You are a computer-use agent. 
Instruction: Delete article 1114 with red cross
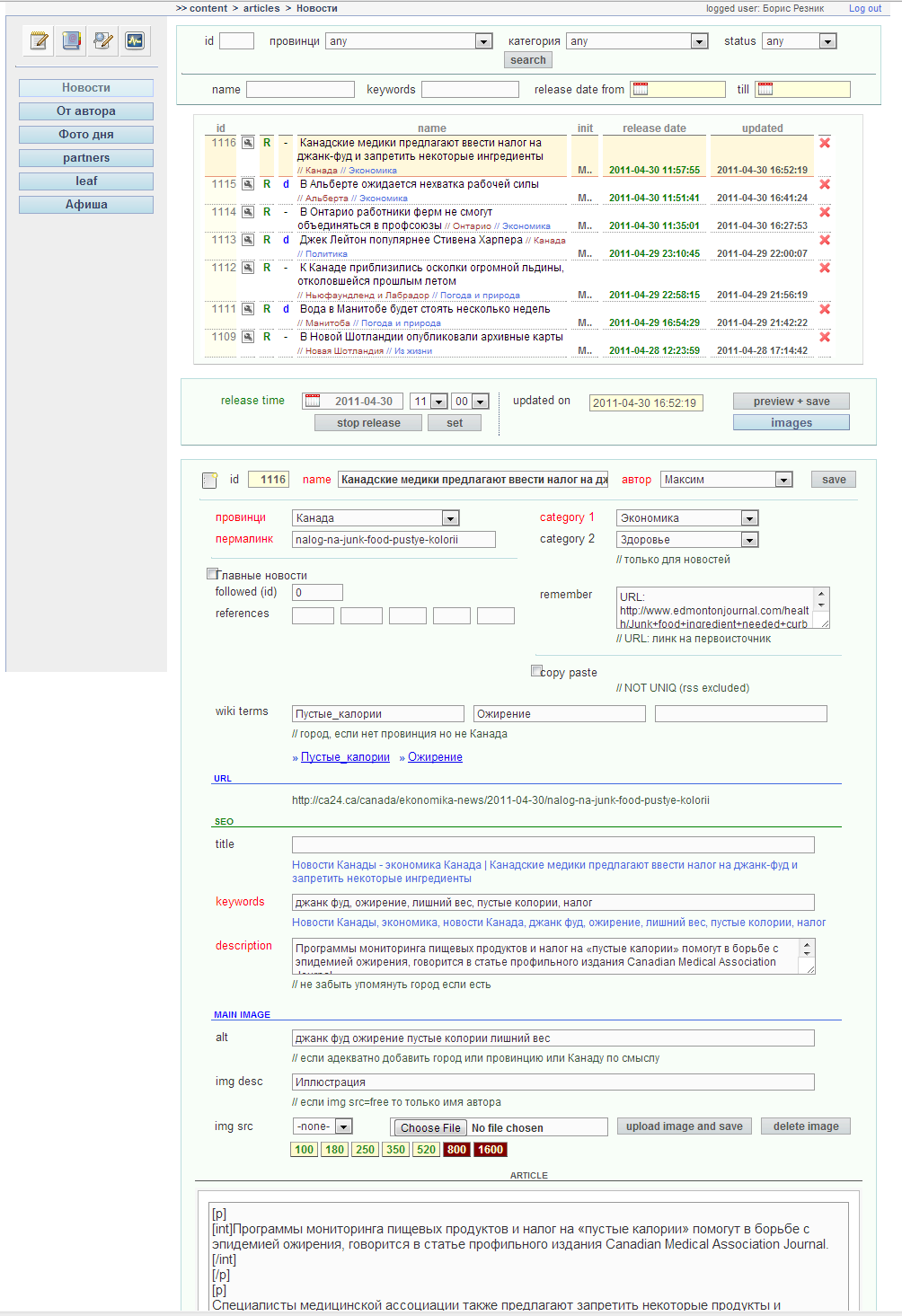(825, 212)
